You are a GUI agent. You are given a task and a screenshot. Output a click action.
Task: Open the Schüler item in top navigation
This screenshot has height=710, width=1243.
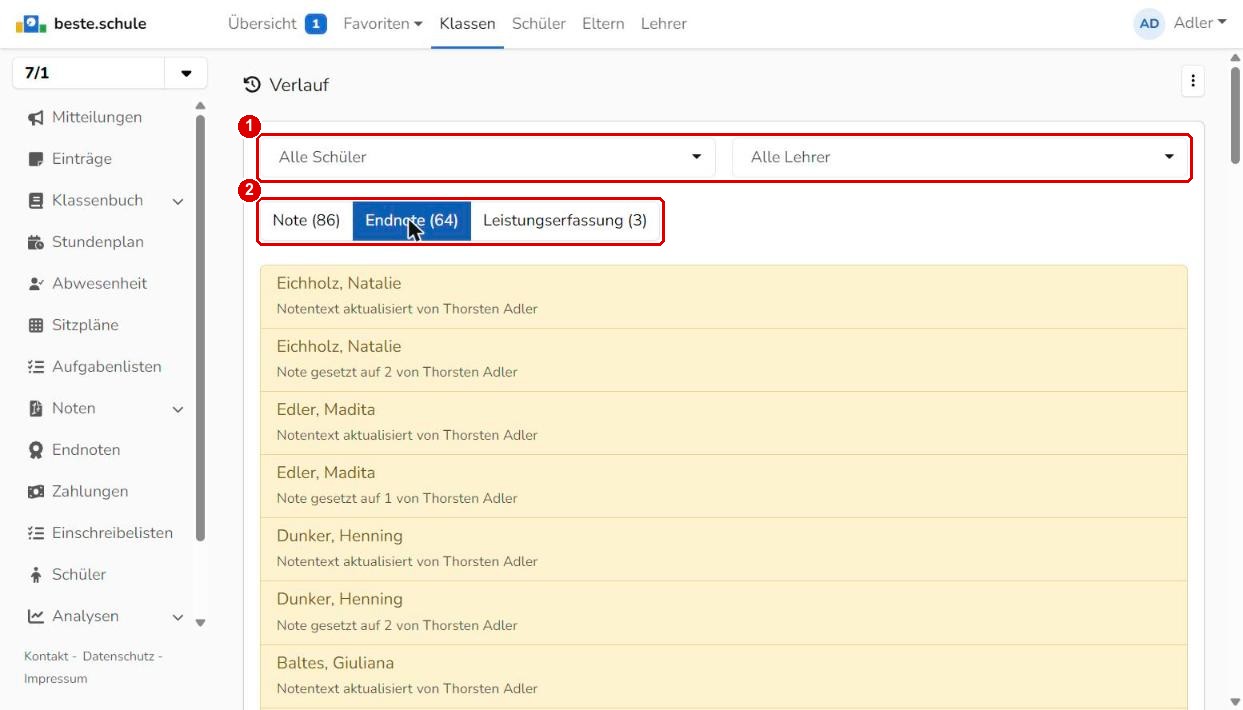[x=539, y=23]
